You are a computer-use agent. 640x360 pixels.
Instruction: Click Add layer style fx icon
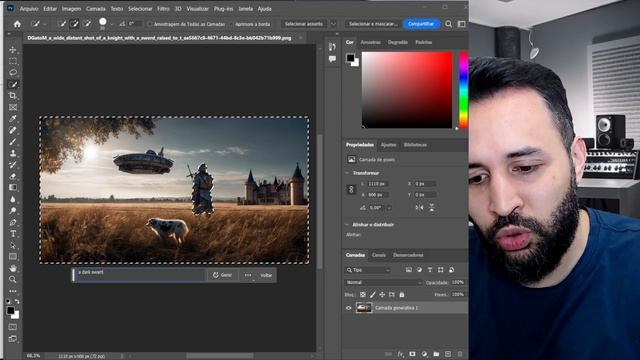400,354
